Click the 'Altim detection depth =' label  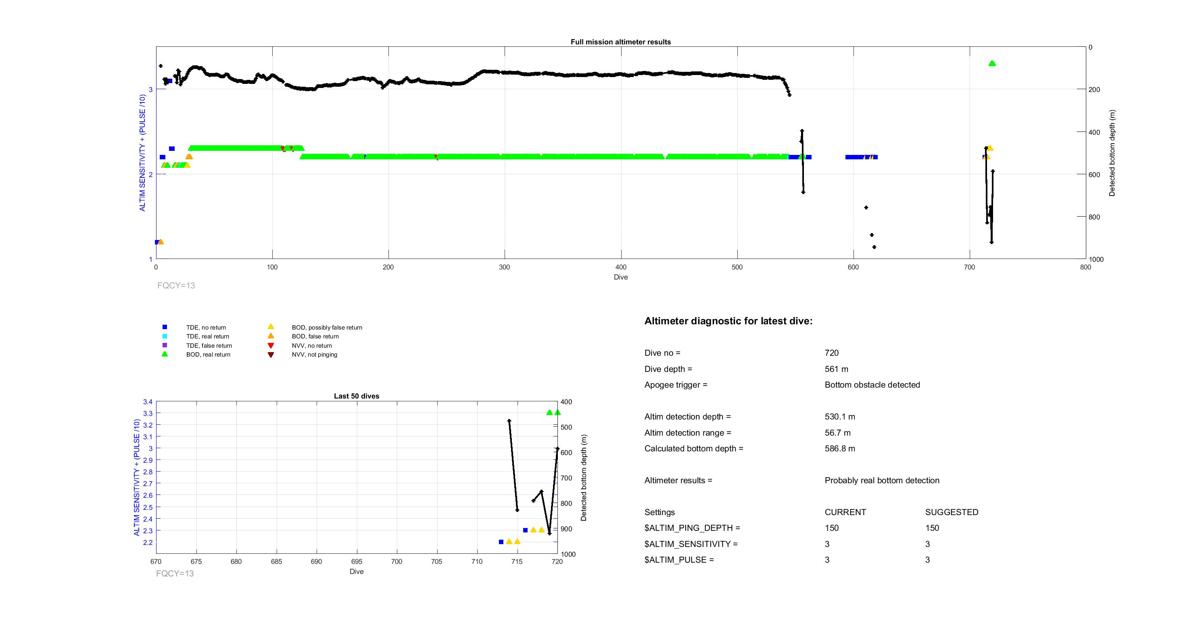coord(688,417)
